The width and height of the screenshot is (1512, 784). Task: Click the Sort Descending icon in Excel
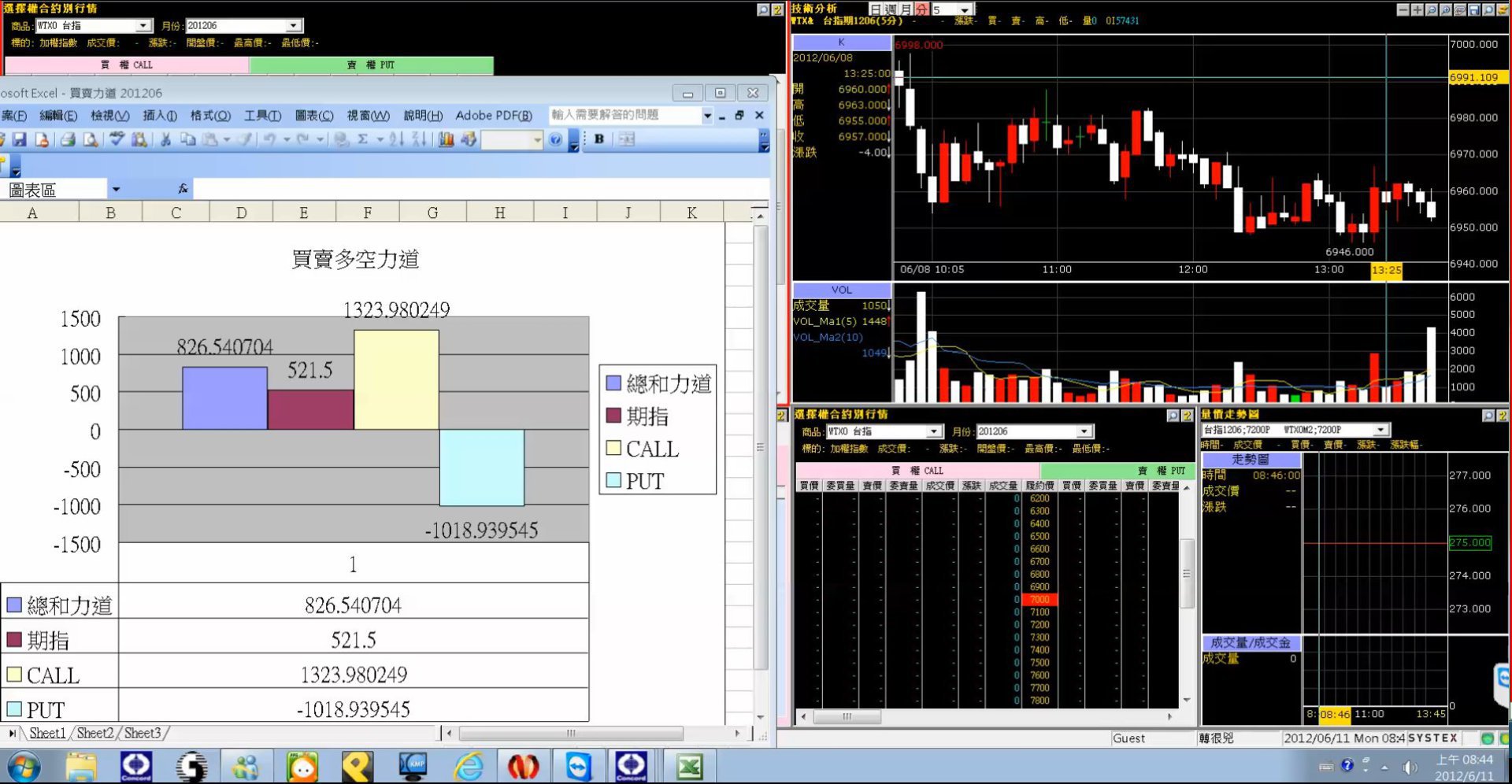click(x=419, y=139)
